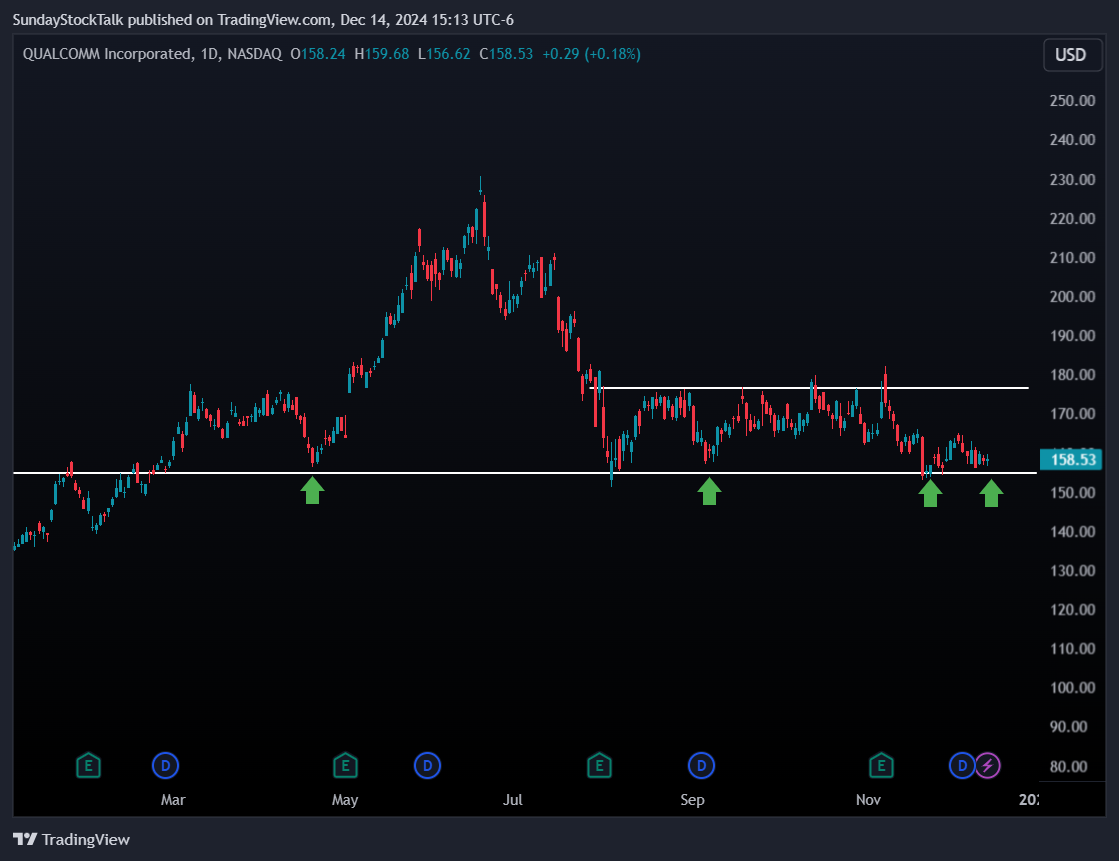Click the Jul label on time axis
The image size is (1119, 861).
pos(512,800)
